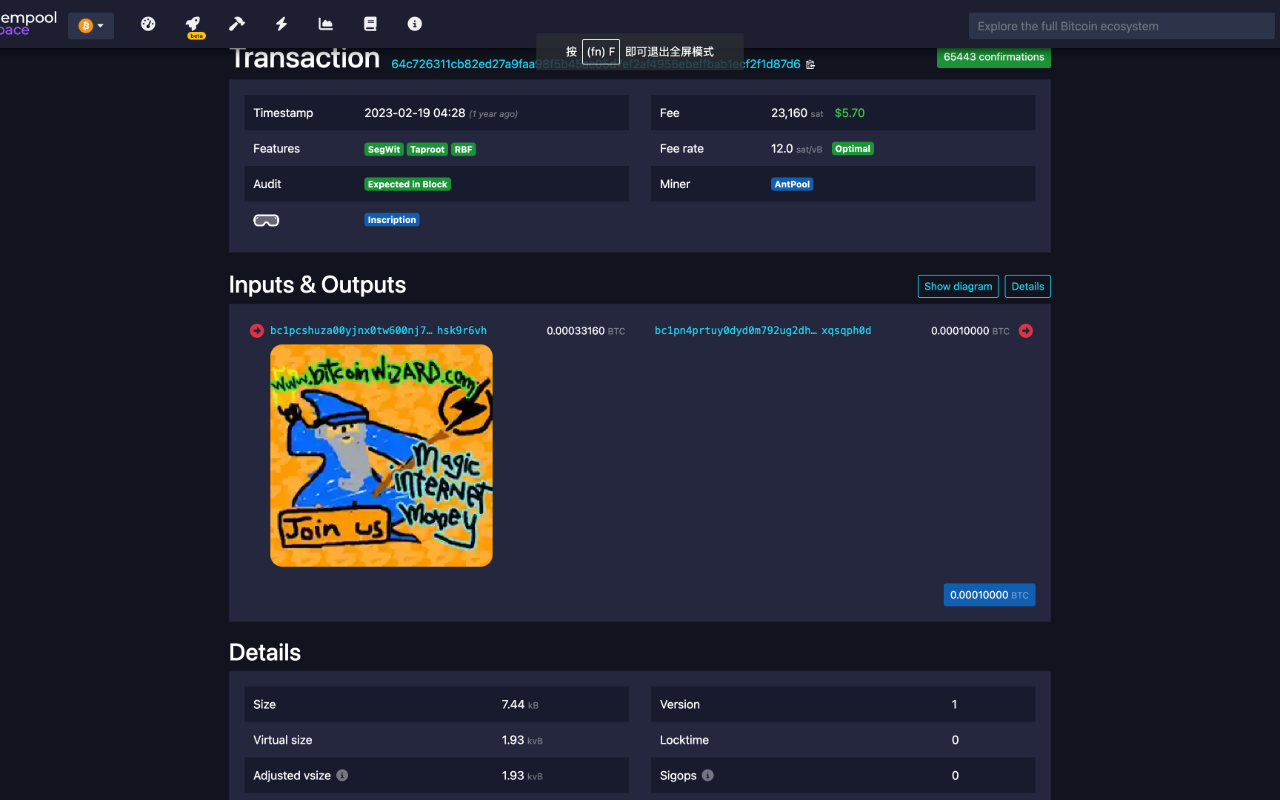Open the Bitcoin network selector dropdown
The width and height of the screenshot is (1280, 800).
coord(91,26)
